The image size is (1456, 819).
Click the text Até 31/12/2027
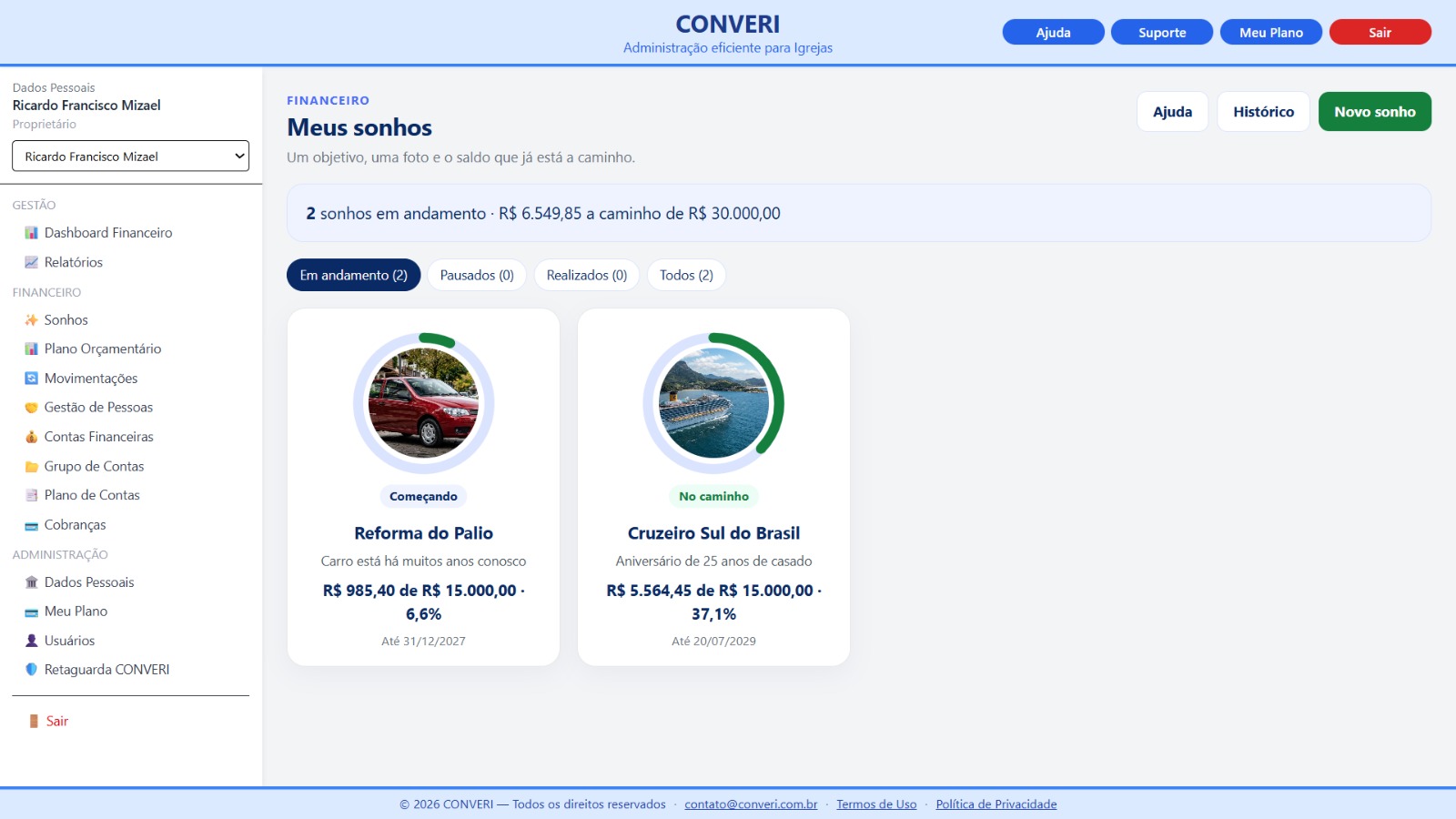click(423, 641)
